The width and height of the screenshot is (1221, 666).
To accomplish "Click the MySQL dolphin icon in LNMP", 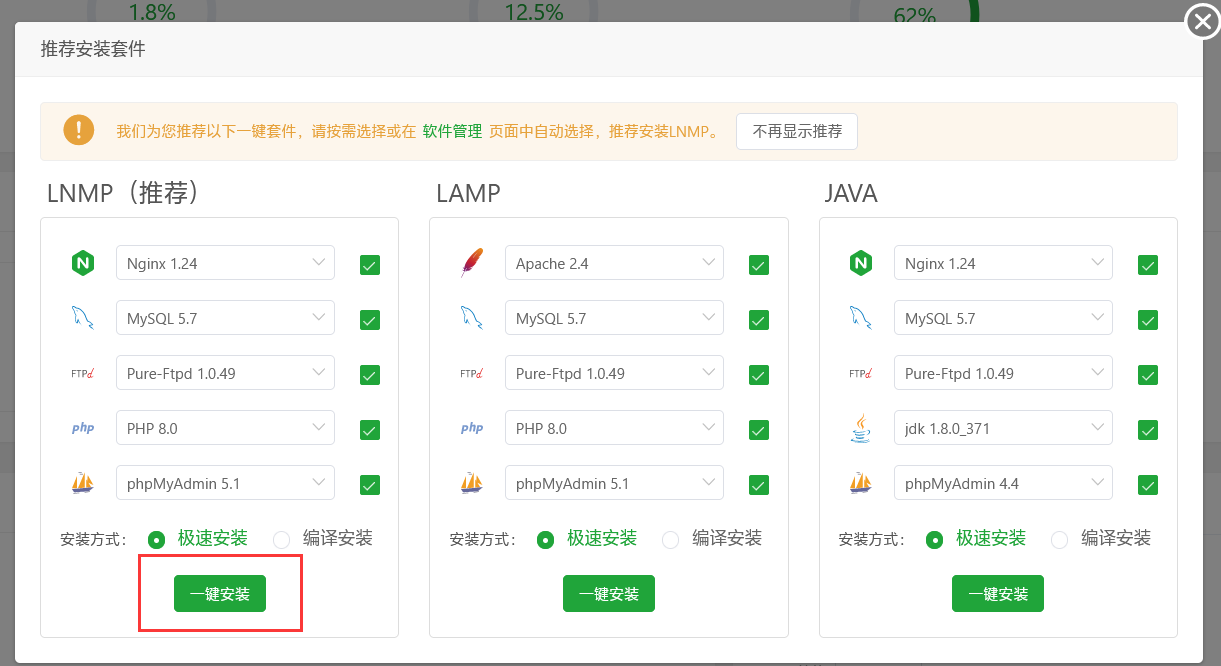I will point(82,319).
